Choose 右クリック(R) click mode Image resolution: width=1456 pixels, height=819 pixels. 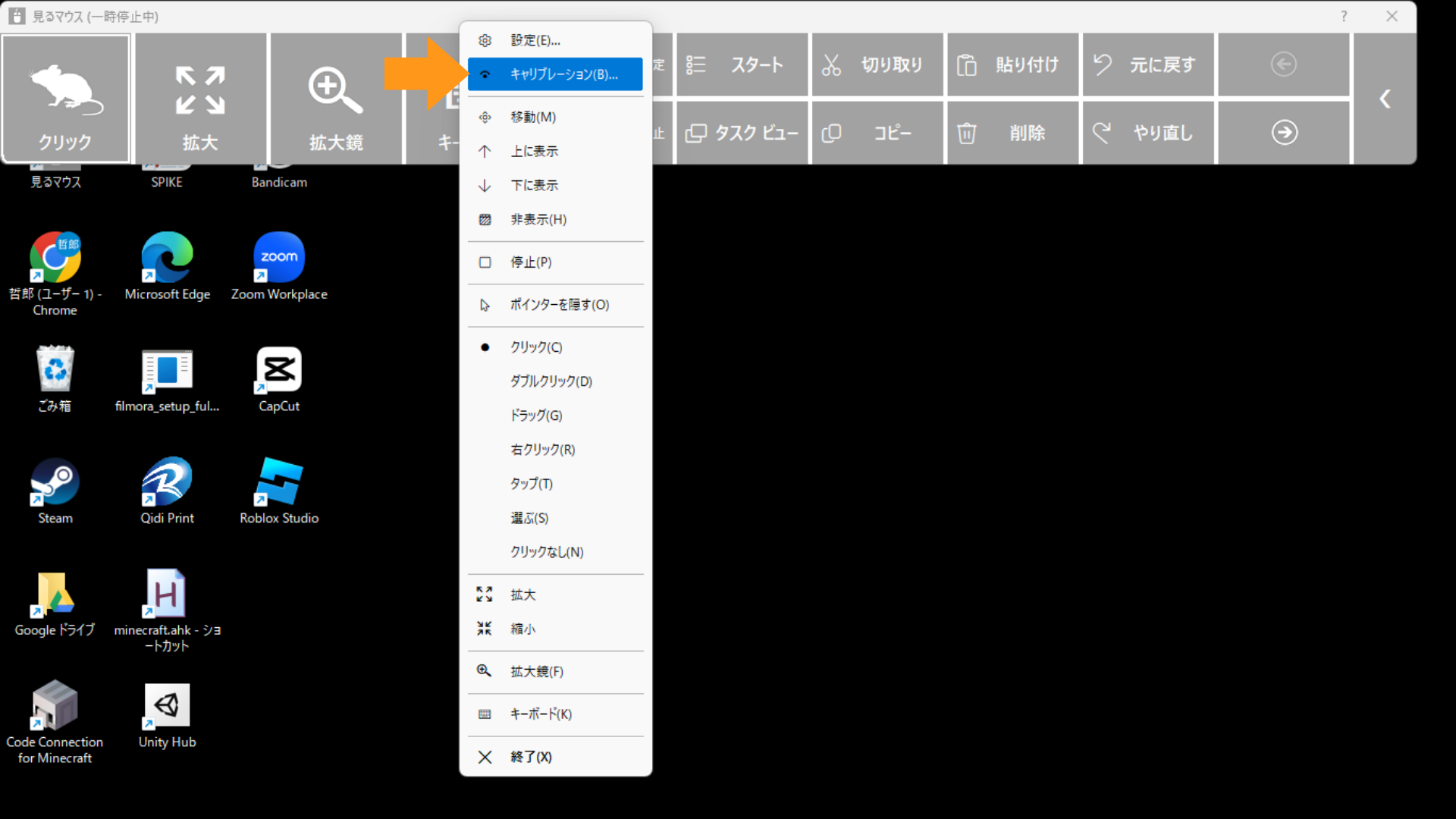click(542, 450)
